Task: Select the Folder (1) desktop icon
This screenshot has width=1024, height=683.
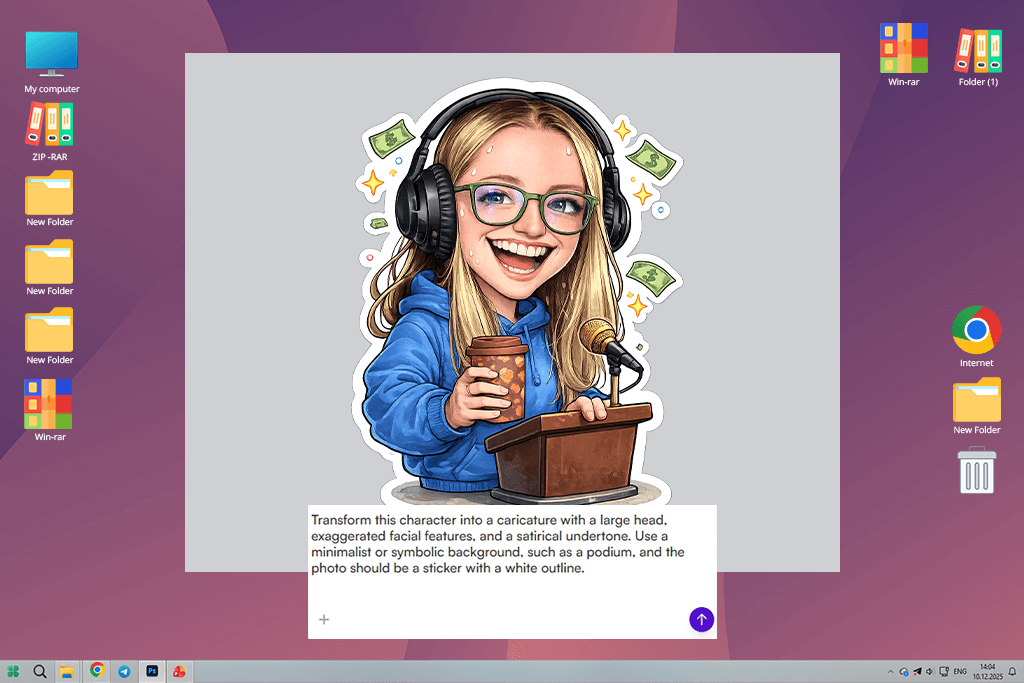Action: coord(978,57)
